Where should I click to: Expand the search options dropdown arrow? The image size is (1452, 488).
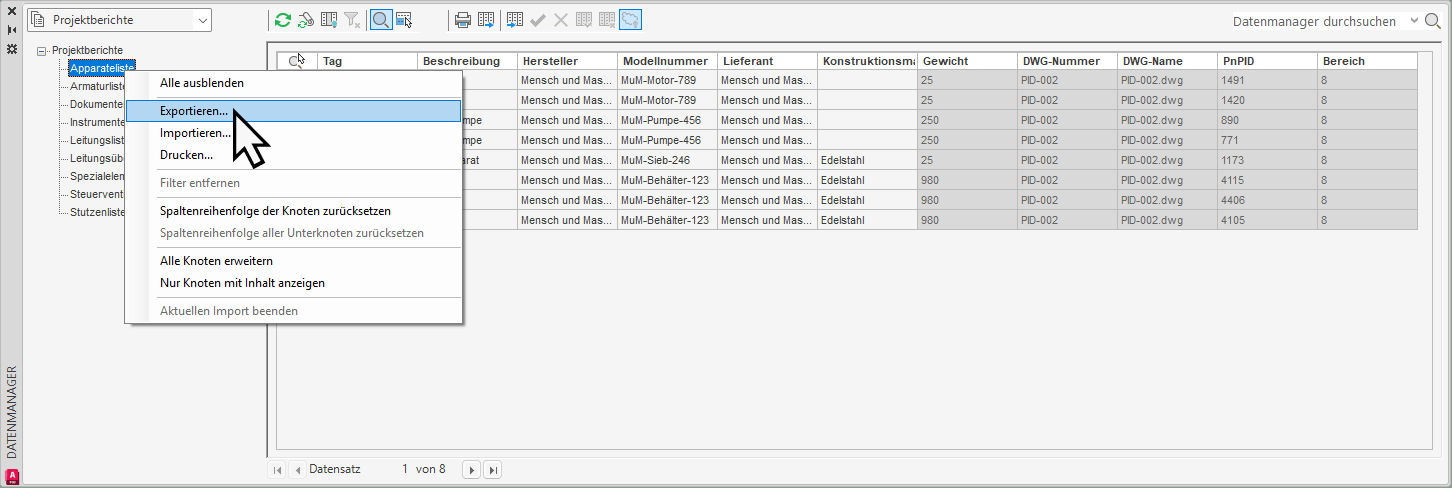(x=1414, y=21)
